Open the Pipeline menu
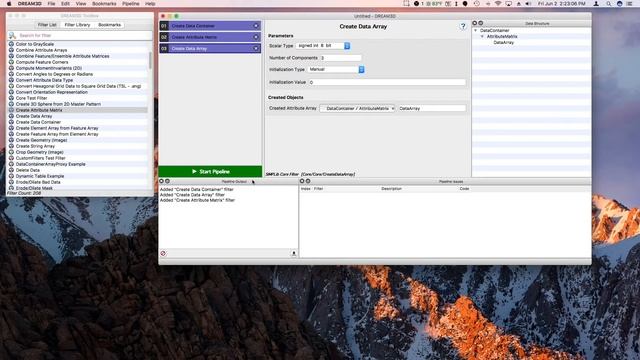640x360 pixels. (x=131, y=4)
